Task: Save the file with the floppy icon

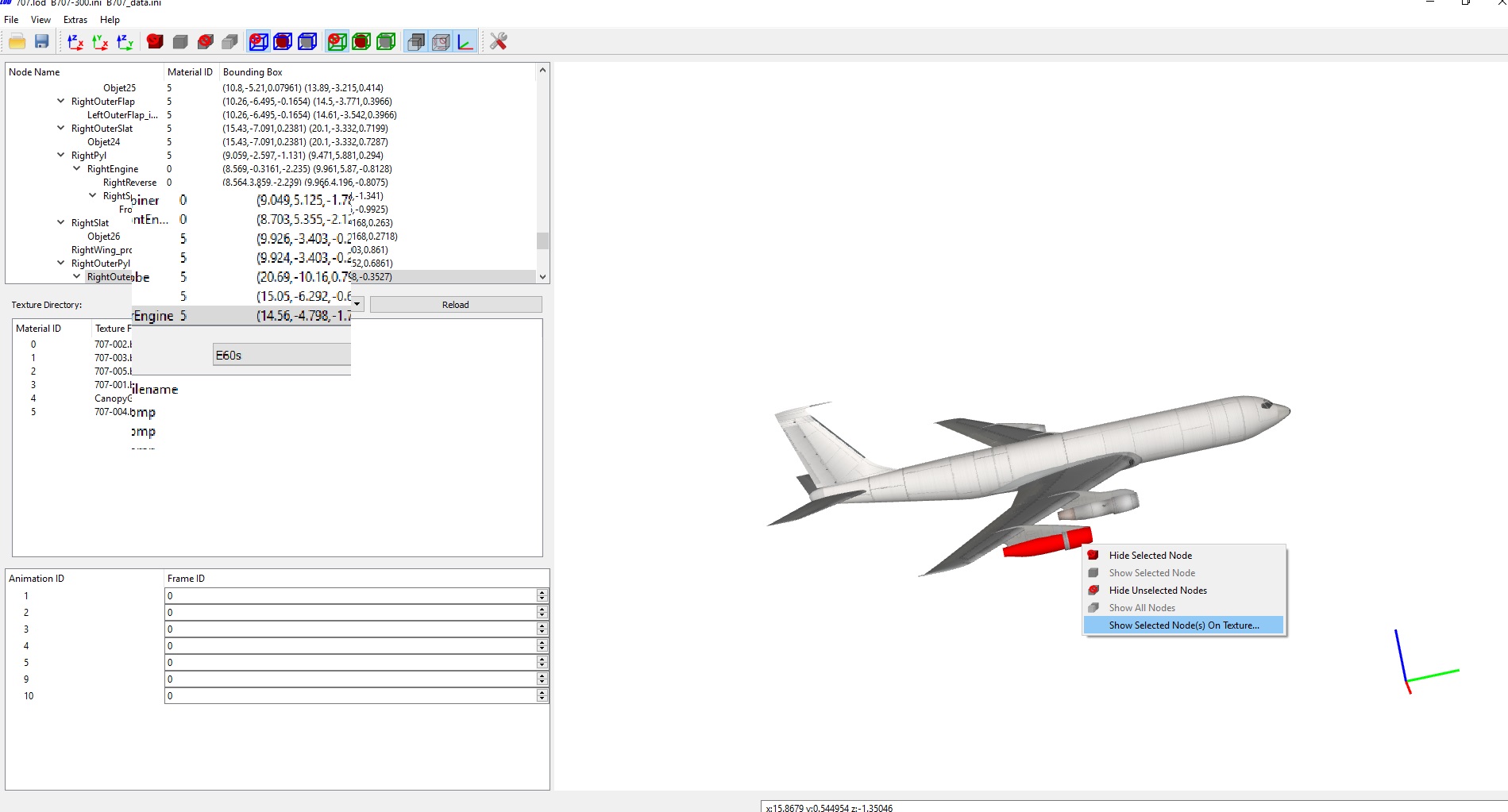Action: (42, 41)
